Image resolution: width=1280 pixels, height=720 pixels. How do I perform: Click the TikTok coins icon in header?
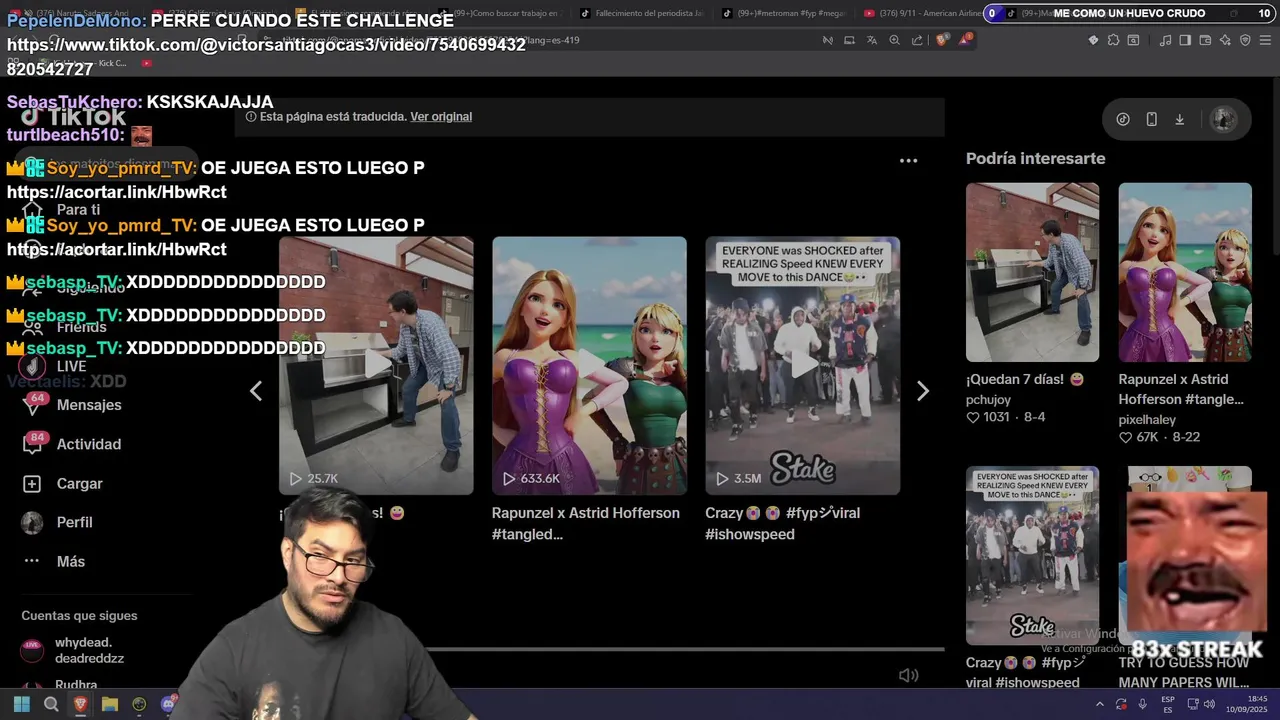[1123, 119]
